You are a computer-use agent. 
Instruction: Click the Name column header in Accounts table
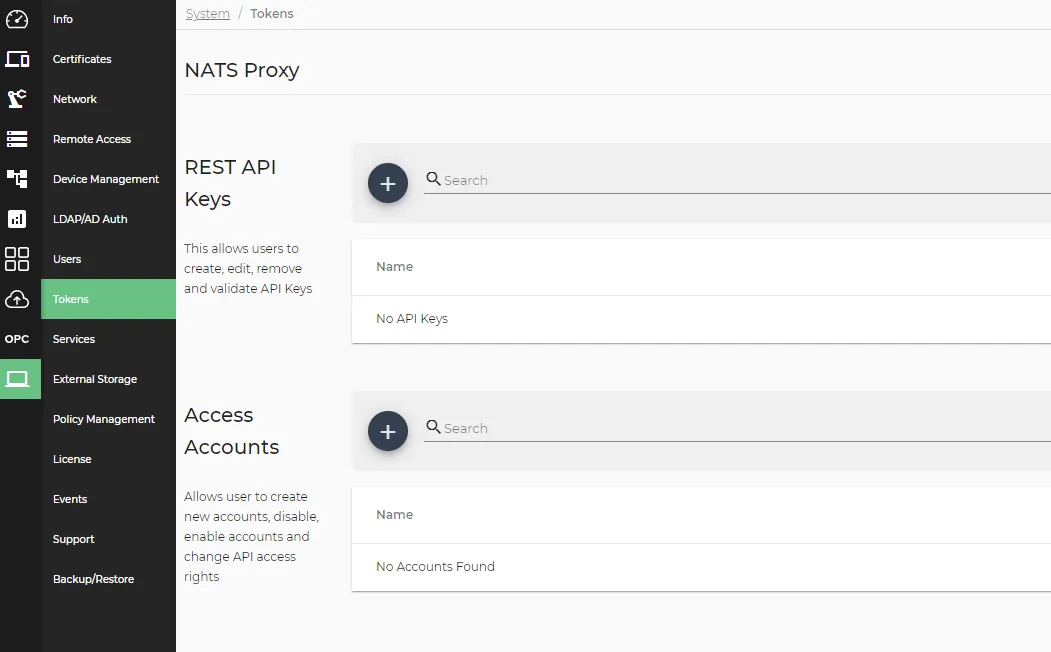point(394,515)
